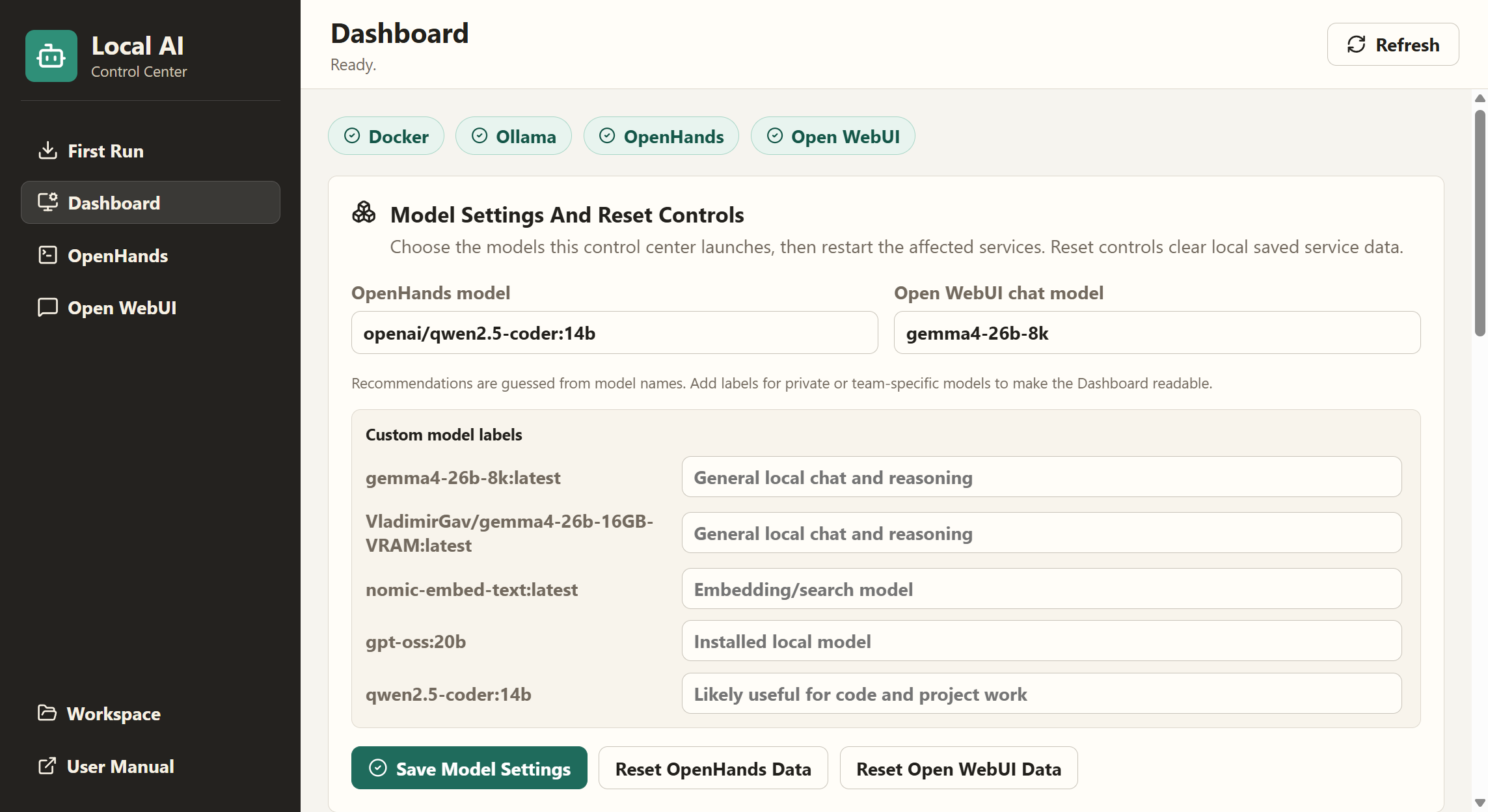
Task: Open Workspace from the sidebar
Action: tap(150, 713)
